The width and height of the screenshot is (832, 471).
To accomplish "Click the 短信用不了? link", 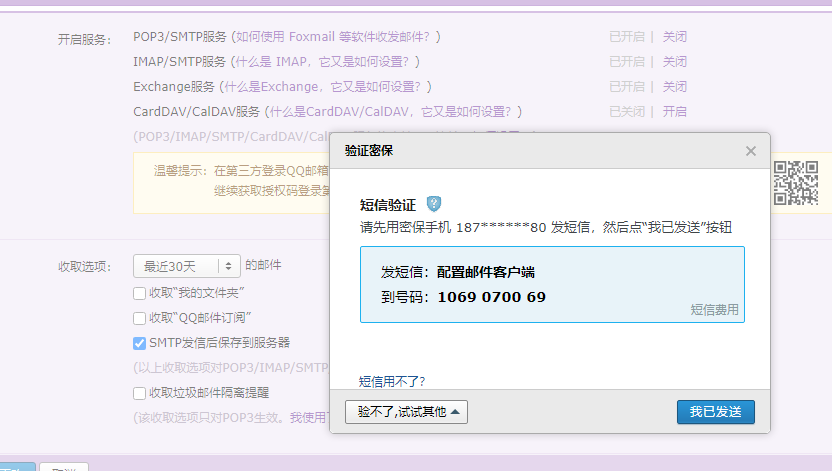I will [x=392, y=381].
